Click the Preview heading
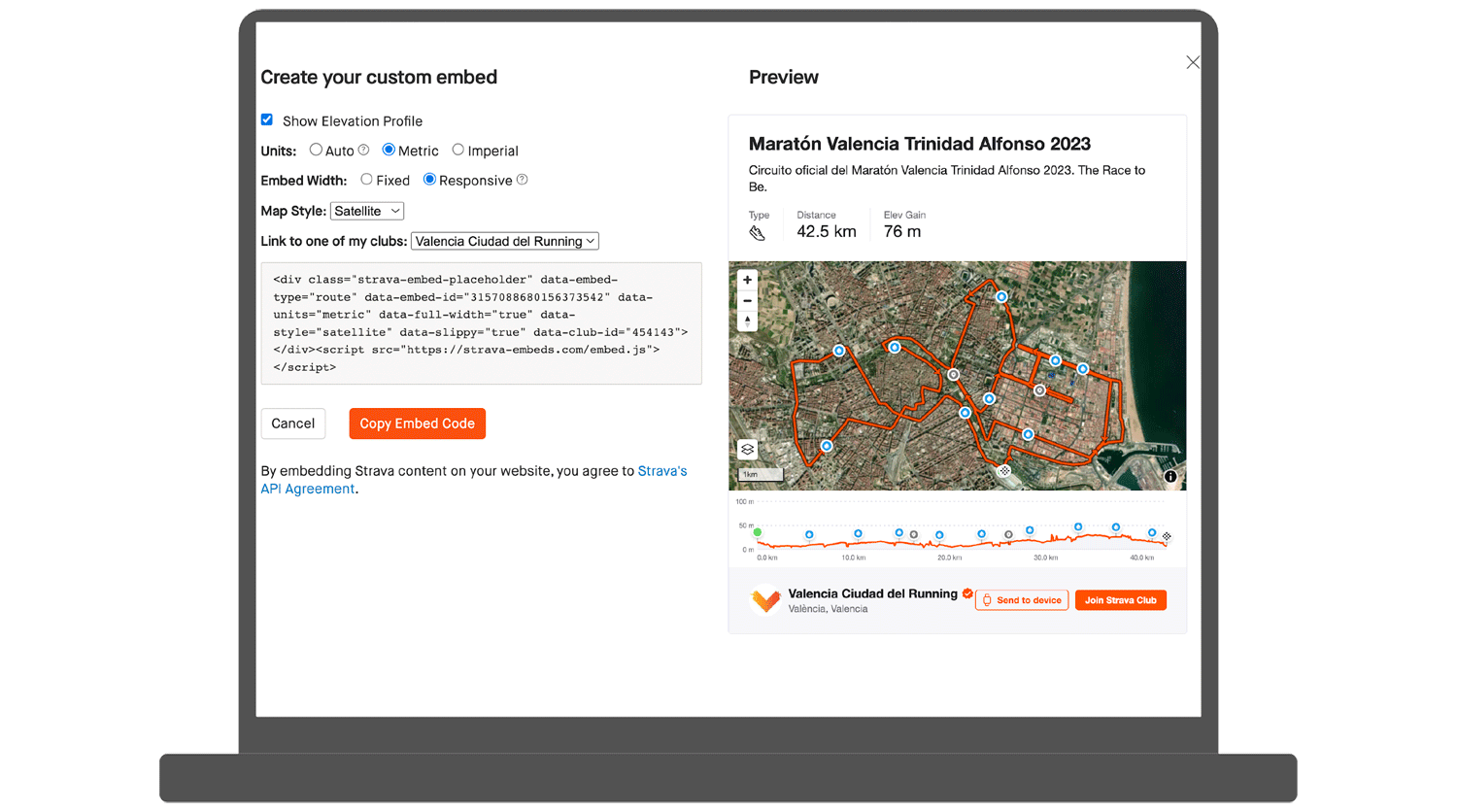The height and width of the screenshot is (812, 1457). 784,78
